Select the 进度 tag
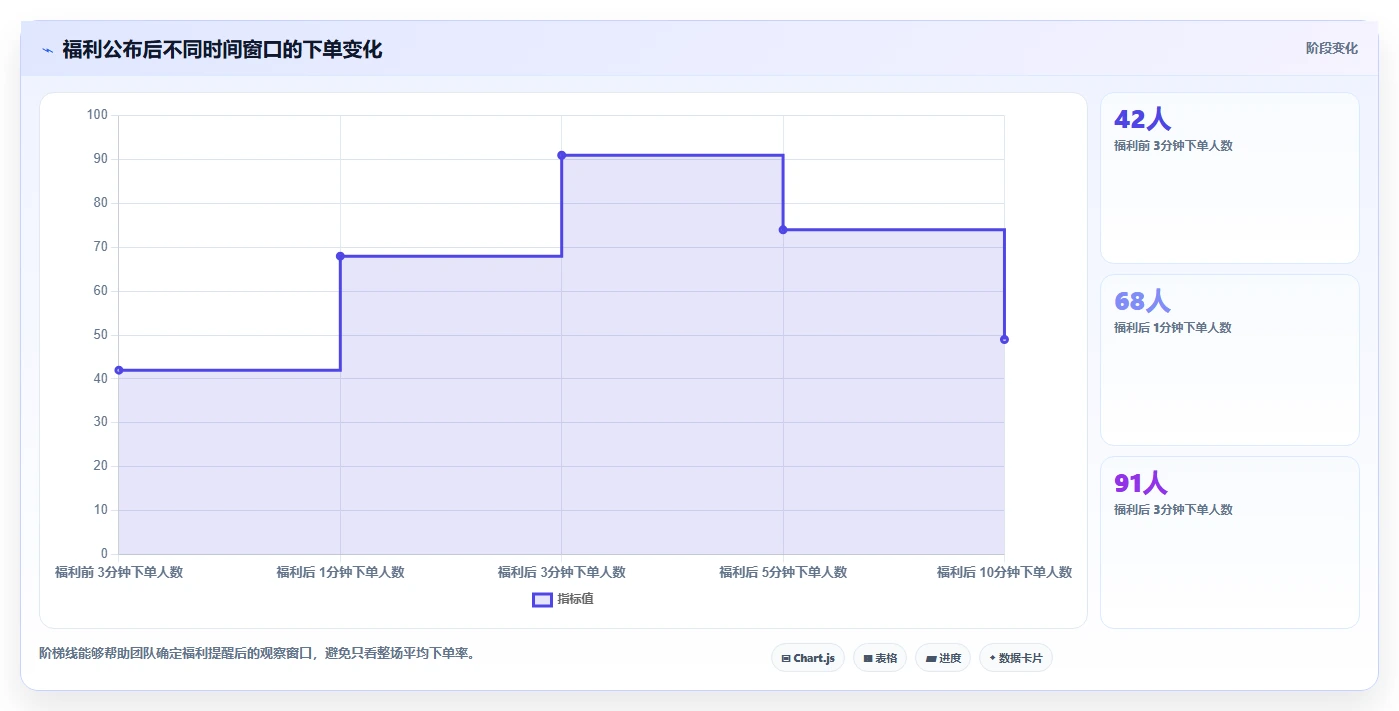Viewport: 1399px width, 711px height. click(943, 658)
